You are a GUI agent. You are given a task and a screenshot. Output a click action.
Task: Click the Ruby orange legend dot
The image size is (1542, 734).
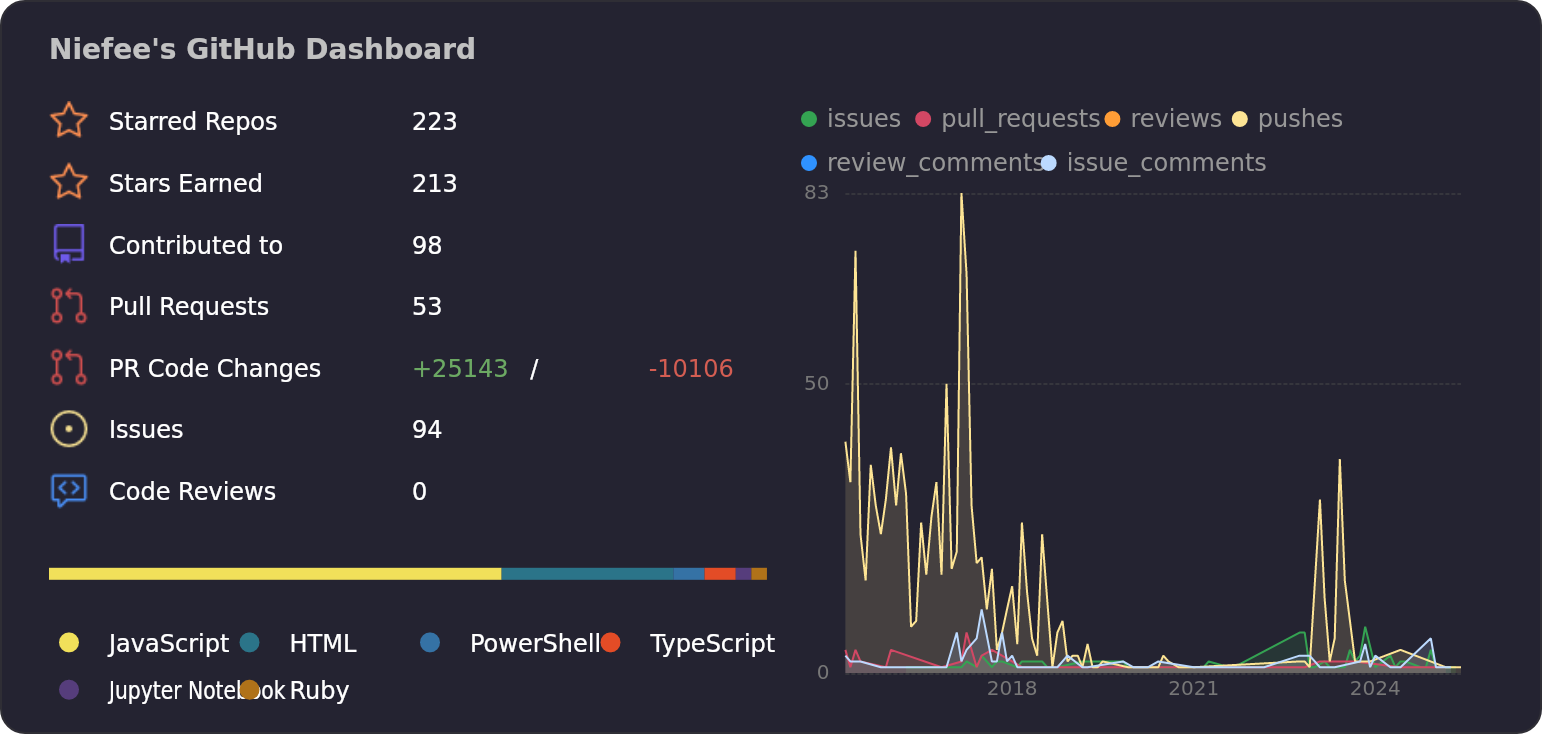click(x=249, y=689)
